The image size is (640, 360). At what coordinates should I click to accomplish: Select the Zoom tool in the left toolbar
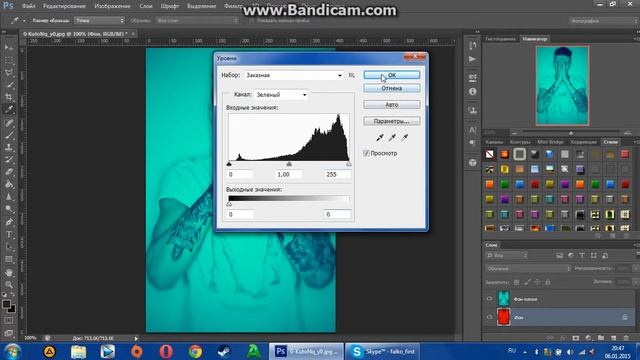[9, 284]
